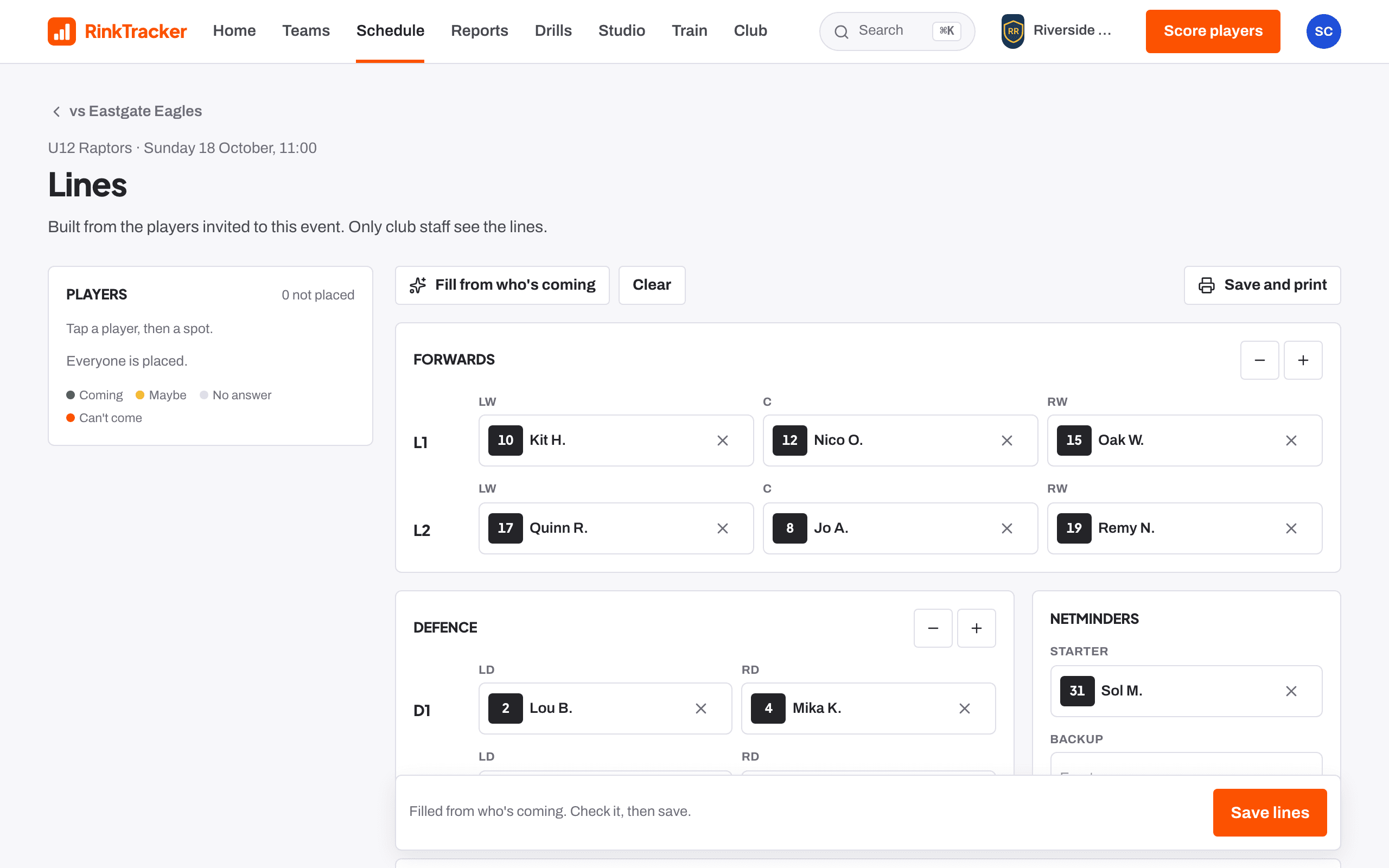The image size is (1389, 868).
Task: Click the '0 not placed' text
Action: coord(318,295)
